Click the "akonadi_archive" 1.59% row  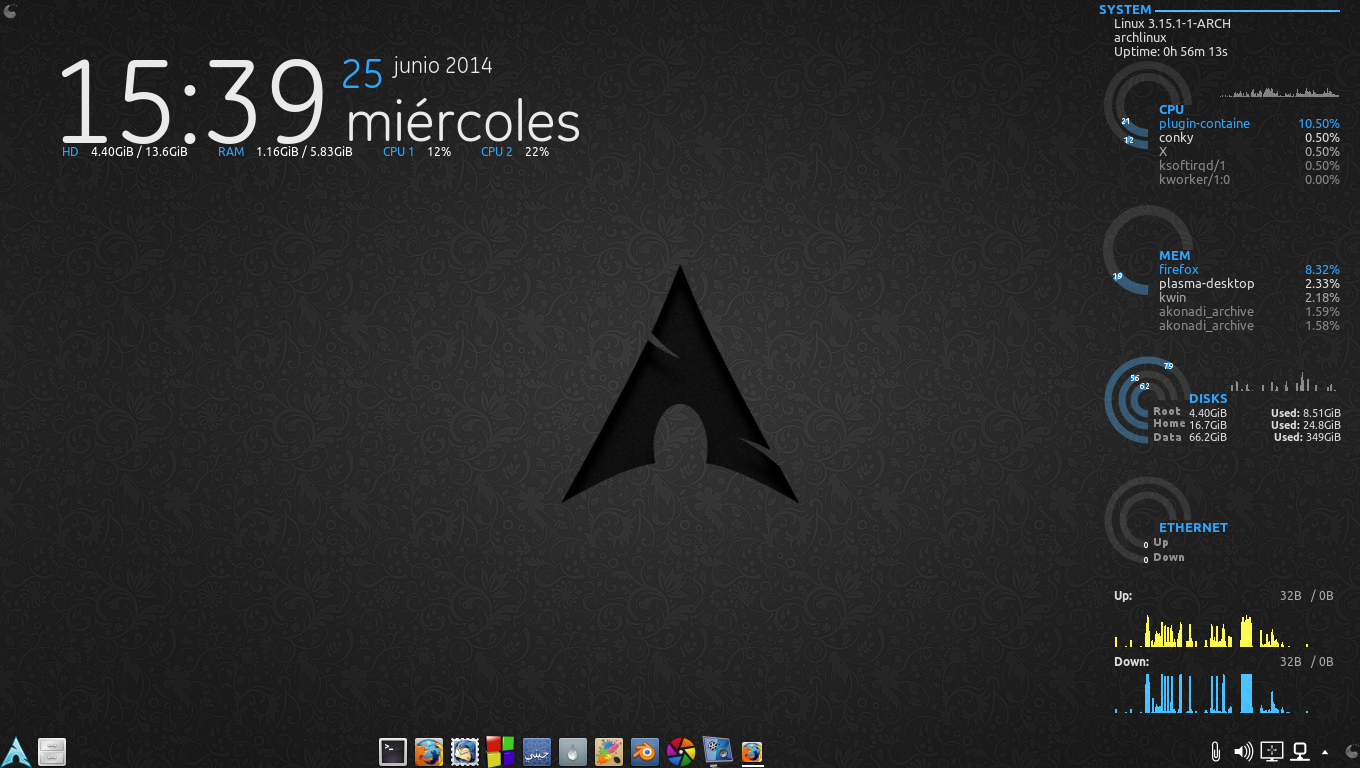1249,312
